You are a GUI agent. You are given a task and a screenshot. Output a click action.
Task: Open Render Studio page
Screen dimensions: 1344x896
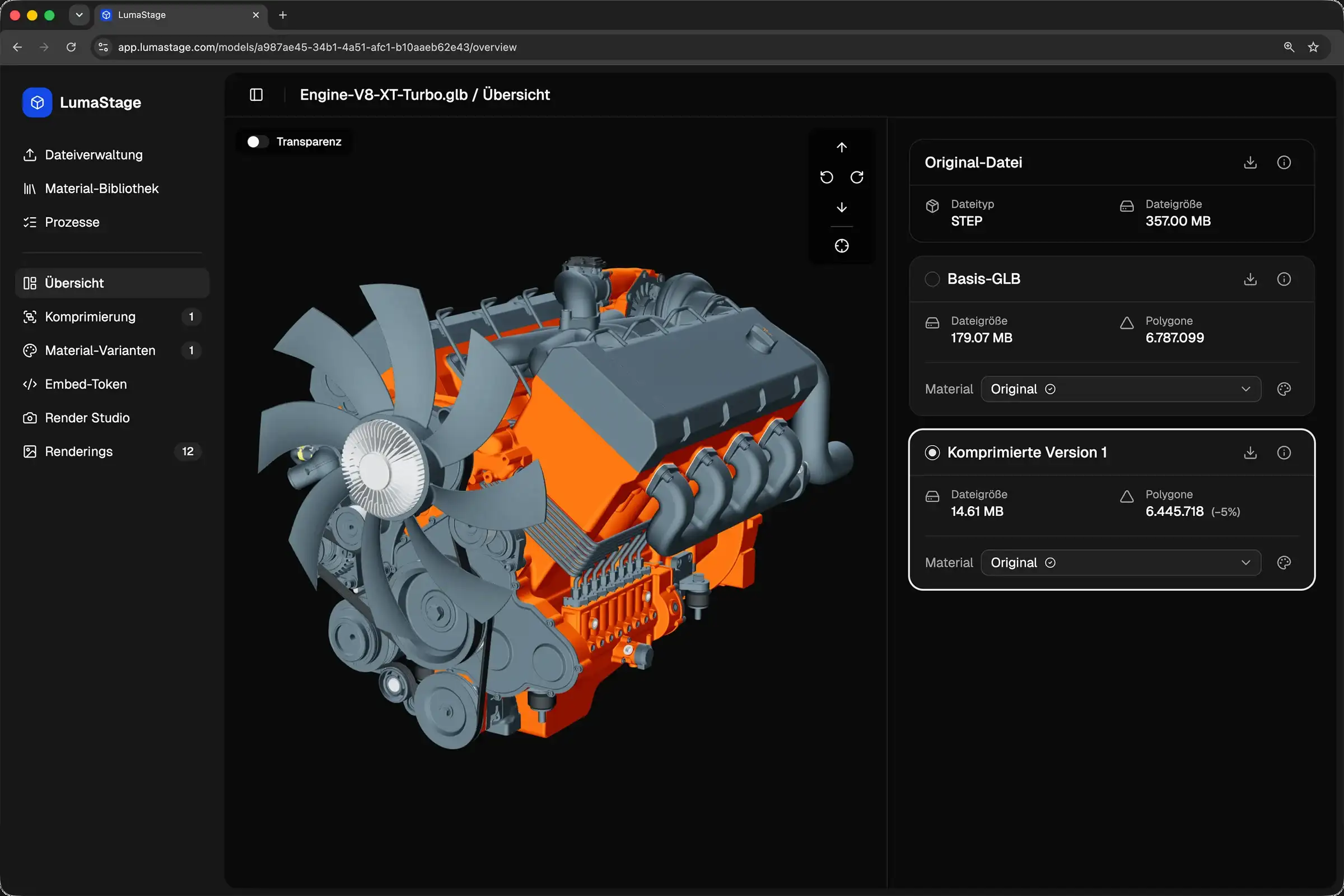point(112,418)
